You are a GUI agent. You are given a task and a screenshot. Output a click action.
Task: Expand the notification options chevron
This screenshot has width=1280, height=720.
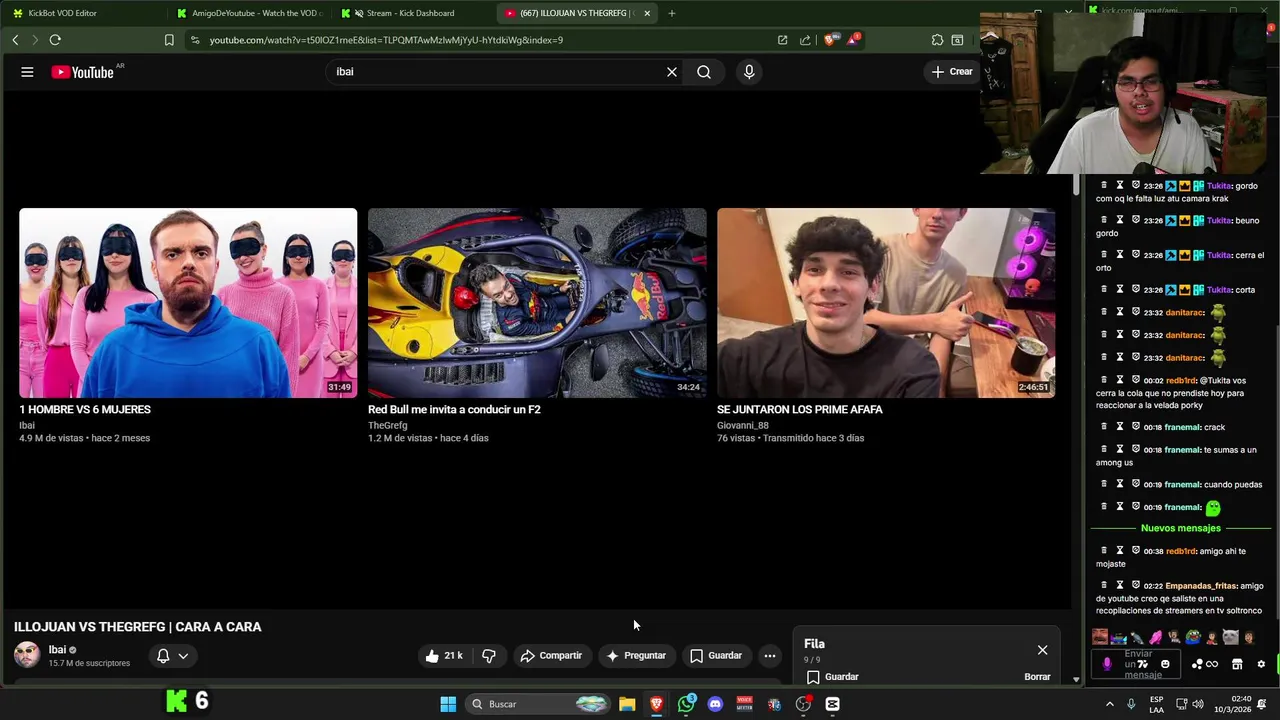click(x=183, y=656)
